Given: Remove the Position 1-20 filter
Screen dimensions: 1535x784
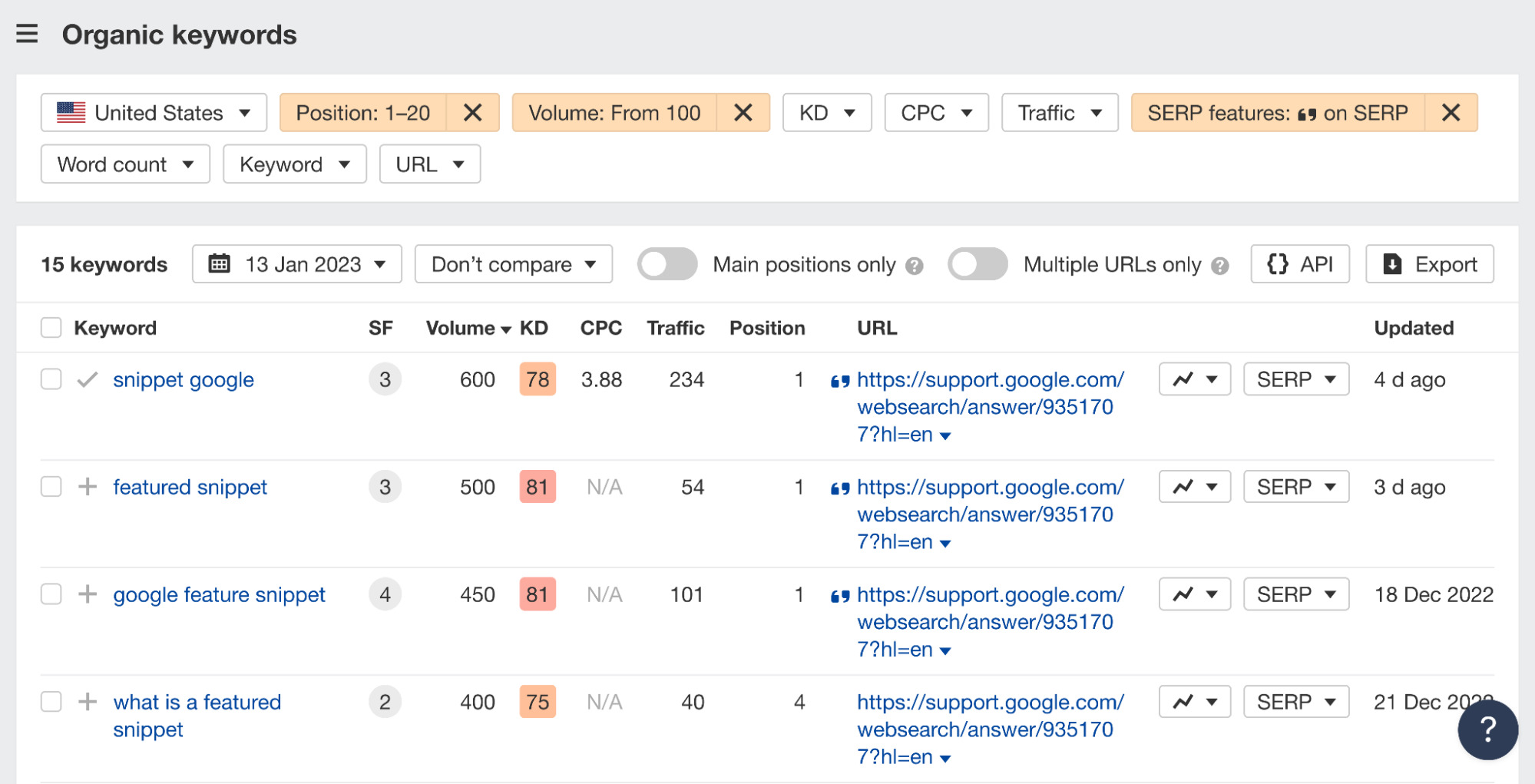Looking at the screenshot, I should [473, 112].
